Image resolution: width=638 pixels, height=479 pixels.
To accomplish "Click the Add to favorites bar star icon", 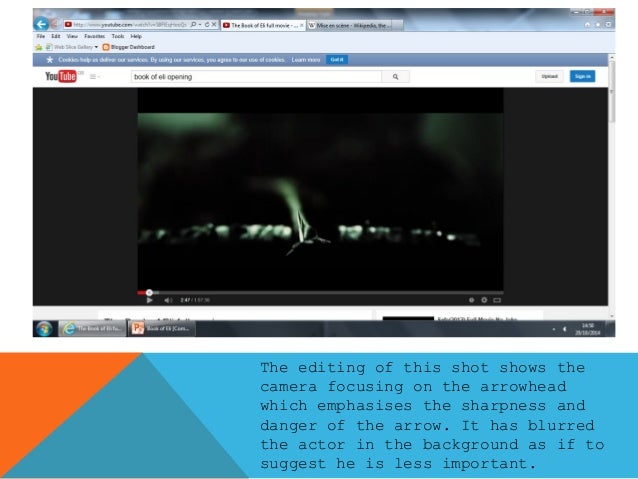I will 39,47.
